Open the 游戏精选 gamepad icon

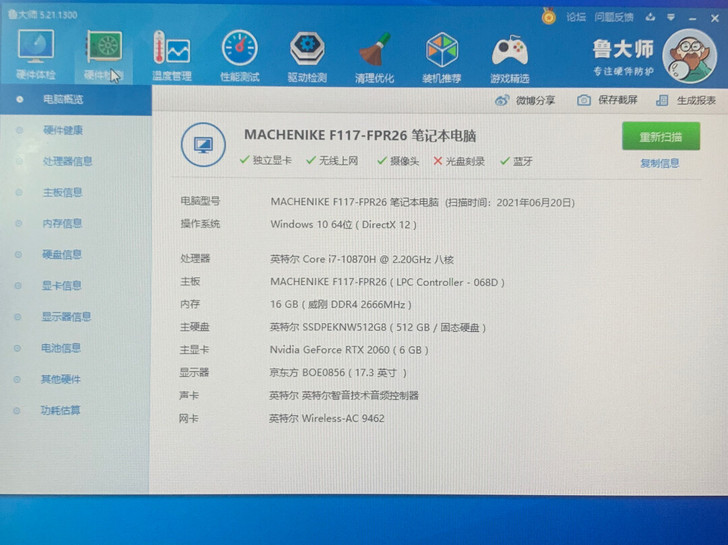pyautogui.click(x=509, y=50)
